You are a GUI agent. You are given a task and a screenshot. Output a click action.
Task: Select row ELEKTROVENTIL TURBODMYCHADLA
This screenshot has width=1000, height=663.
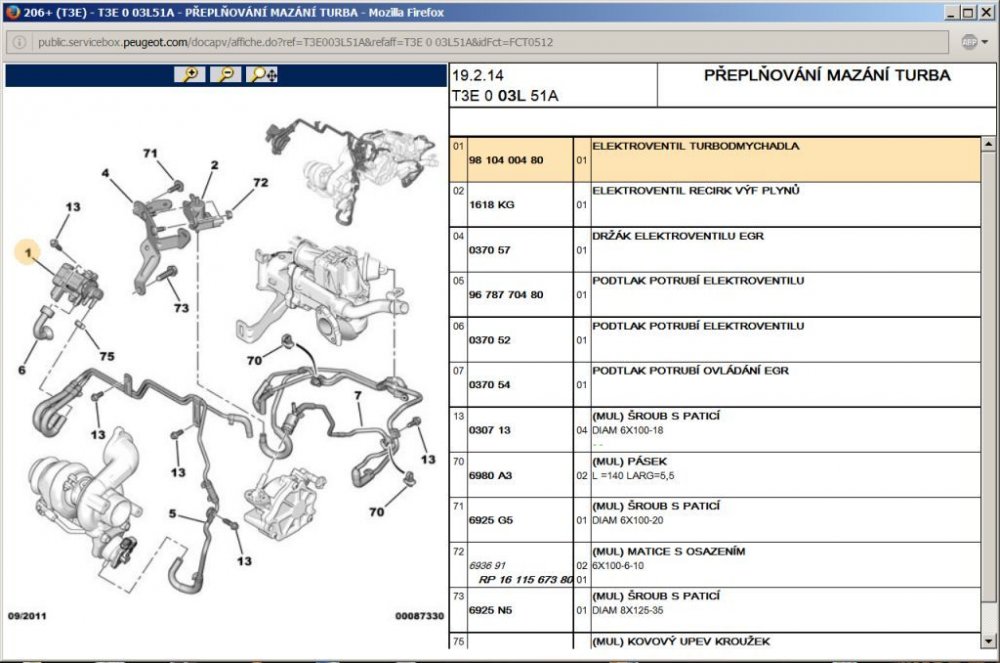point(715,160)
